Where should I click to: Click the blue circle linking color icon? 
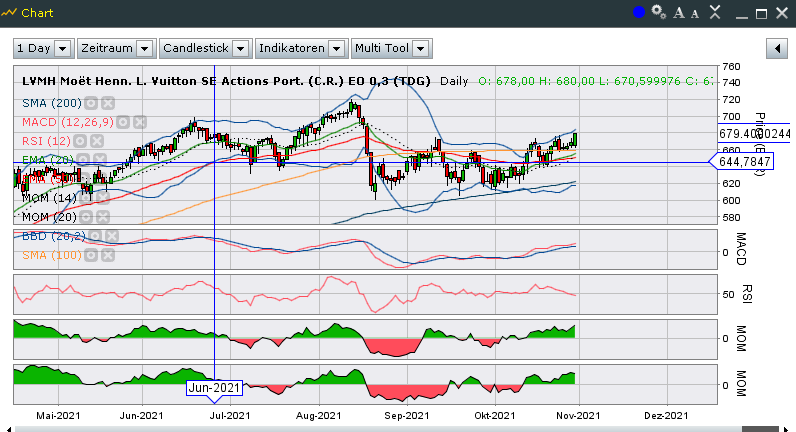click(639, 12)
